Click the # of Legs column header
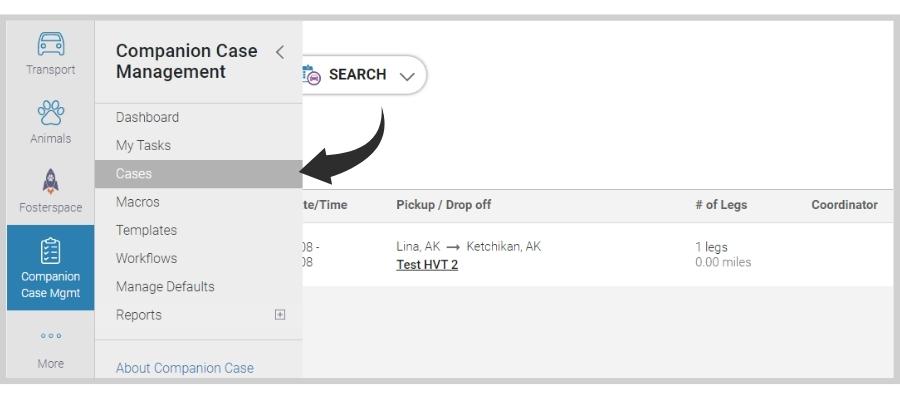The height and width of the screenshot is (400, 900). [721, 205]
